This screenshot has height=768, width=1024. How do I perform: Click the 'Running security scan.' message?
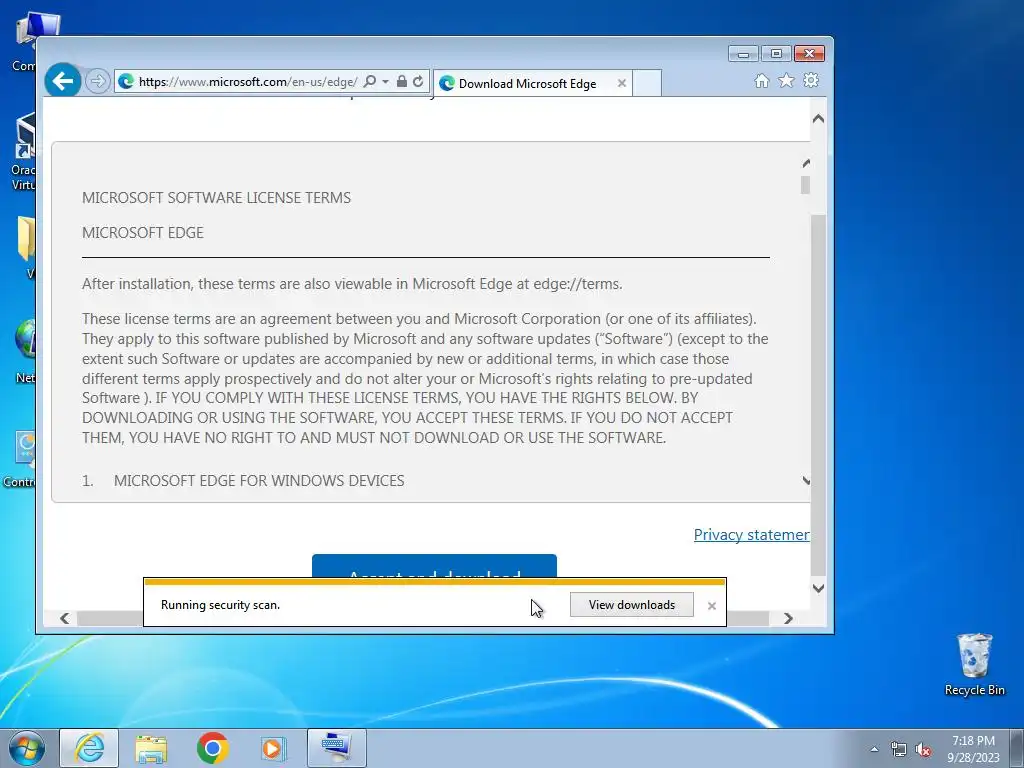pyautogui.click(x=220, y=605)
